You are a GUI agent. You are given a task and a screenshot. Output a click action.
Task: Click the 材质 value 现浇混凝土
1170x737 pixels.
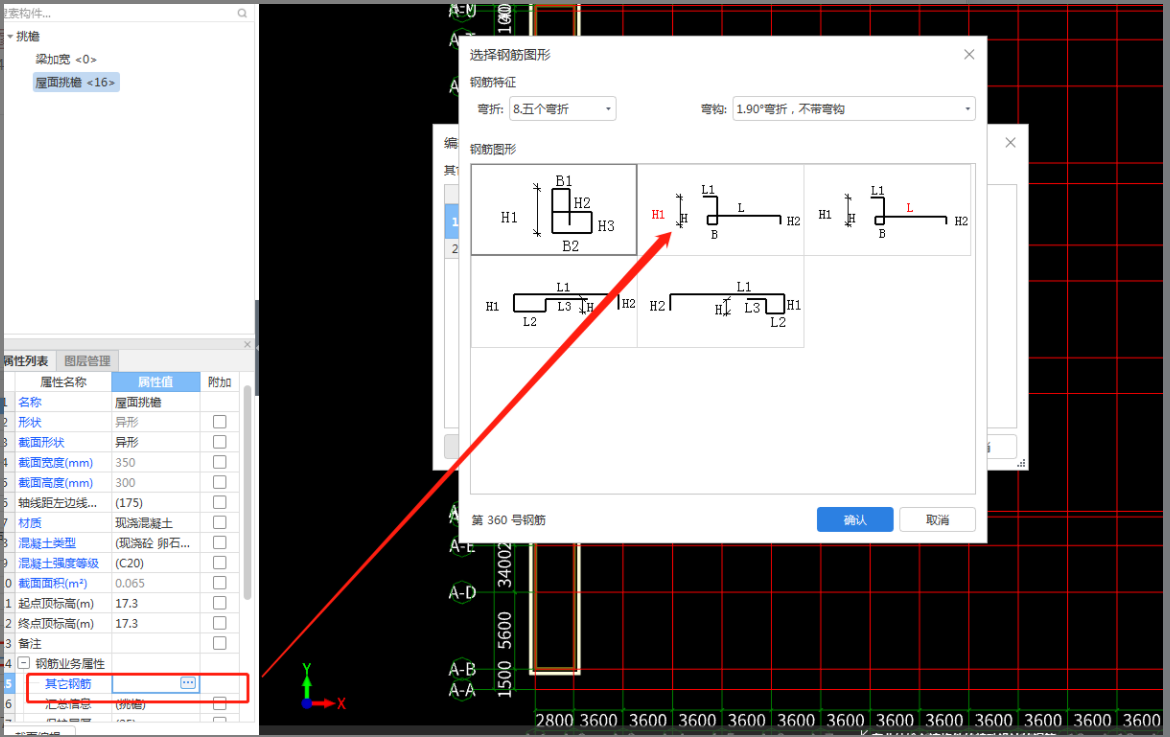coord(156,523)
